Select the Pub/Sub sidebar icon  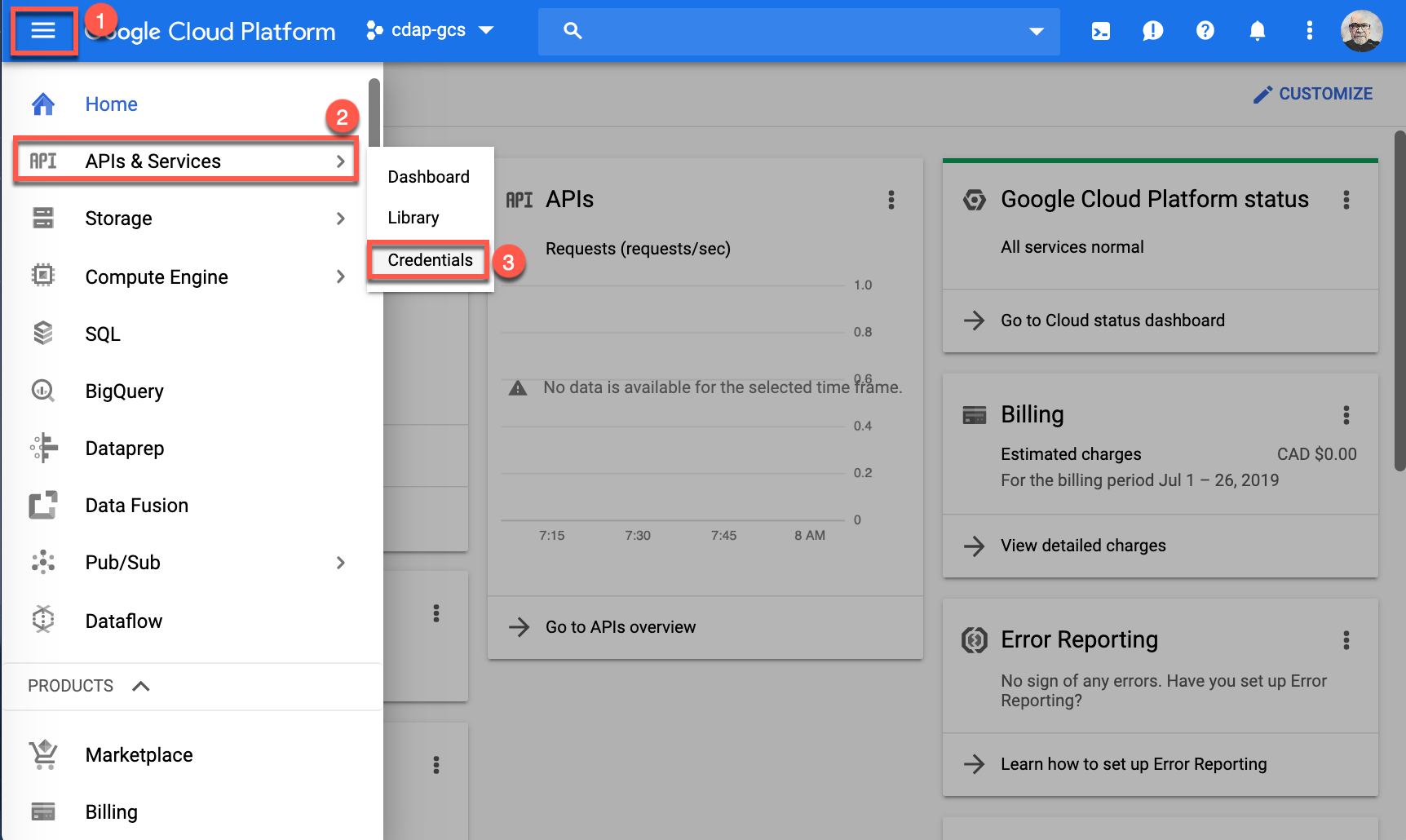pos(42,562)
